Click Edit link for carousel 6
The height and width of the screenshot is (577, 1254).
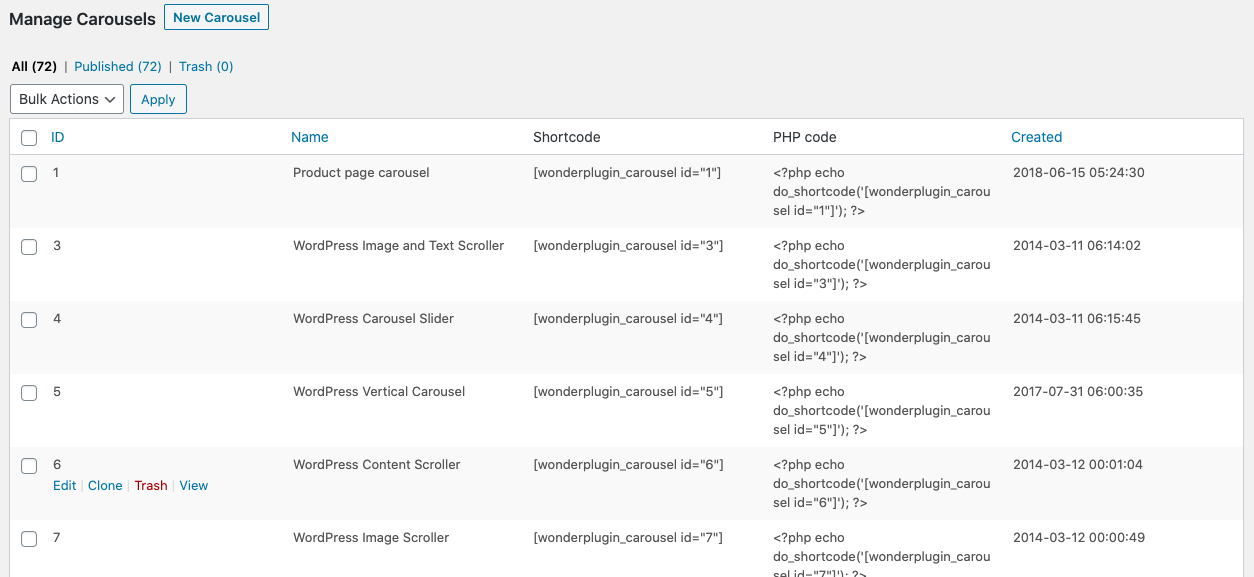tap(64, 486)
